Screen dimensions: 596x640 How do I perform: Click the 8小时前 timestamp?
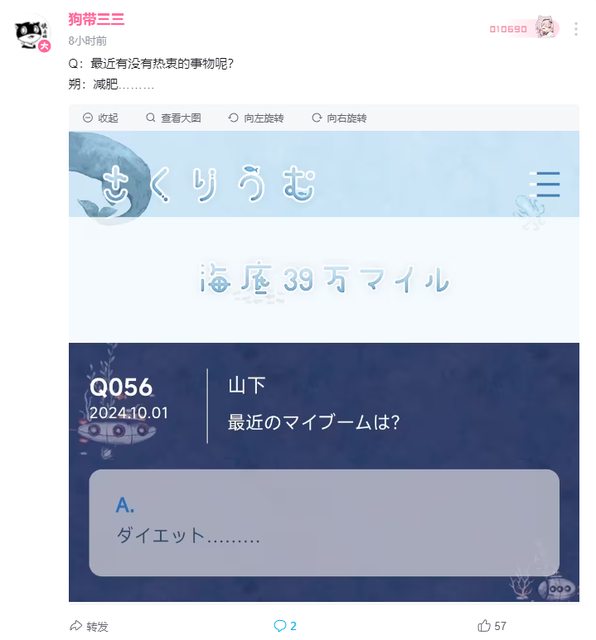pos(87,41)
